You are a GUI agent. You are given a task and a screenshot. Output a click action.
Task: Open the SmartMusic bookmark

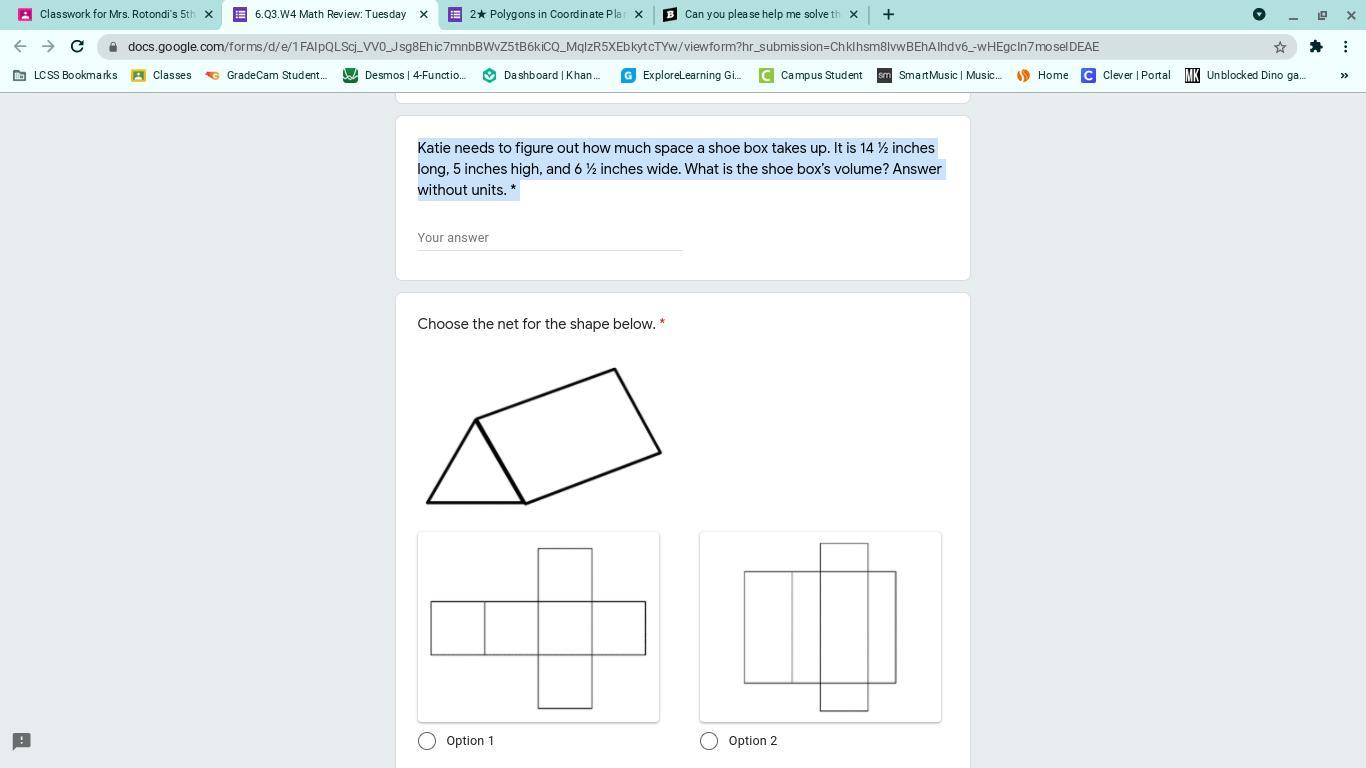[x=939, y=75]
